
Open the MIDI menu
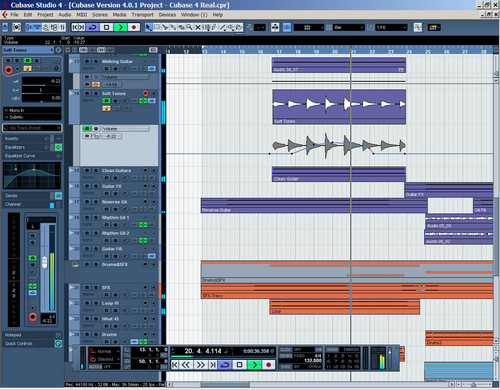tap(82, 15)
